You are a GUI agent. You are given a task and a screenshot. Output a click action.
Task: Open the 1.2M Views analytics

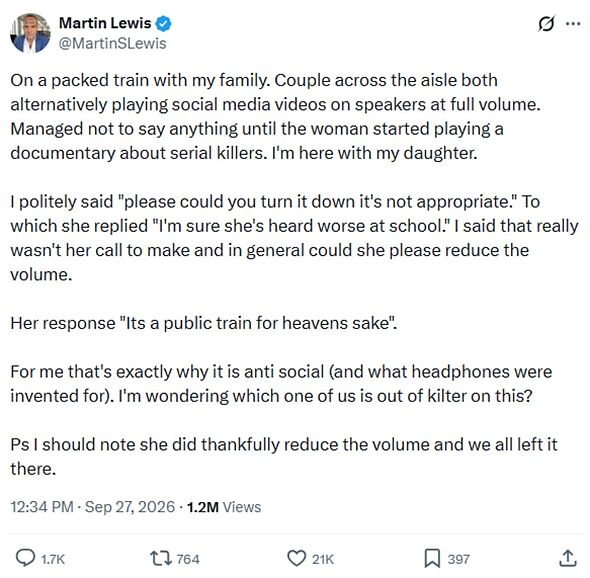tap(224, 507)
